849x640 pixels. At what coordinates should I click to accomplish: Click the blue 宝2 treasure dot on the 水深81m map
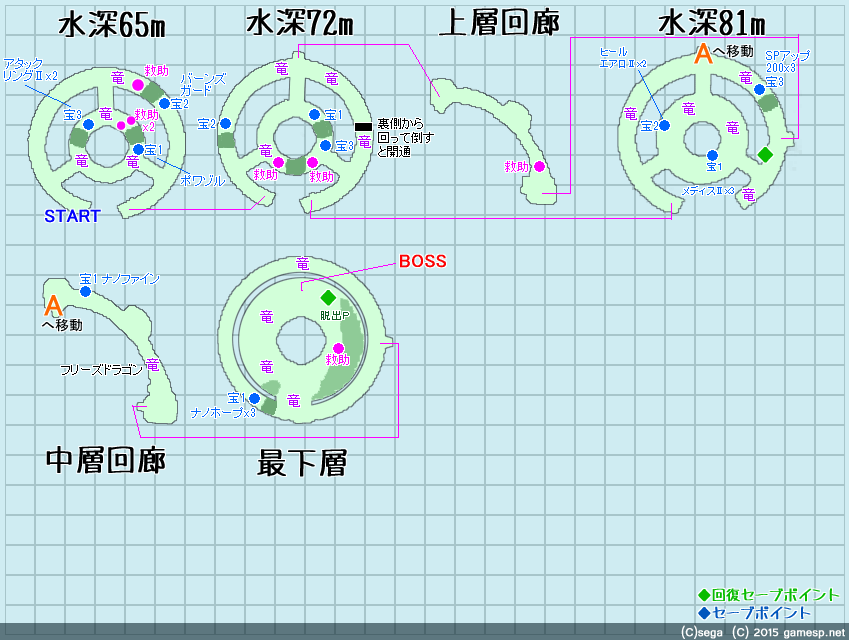point(665,126)
